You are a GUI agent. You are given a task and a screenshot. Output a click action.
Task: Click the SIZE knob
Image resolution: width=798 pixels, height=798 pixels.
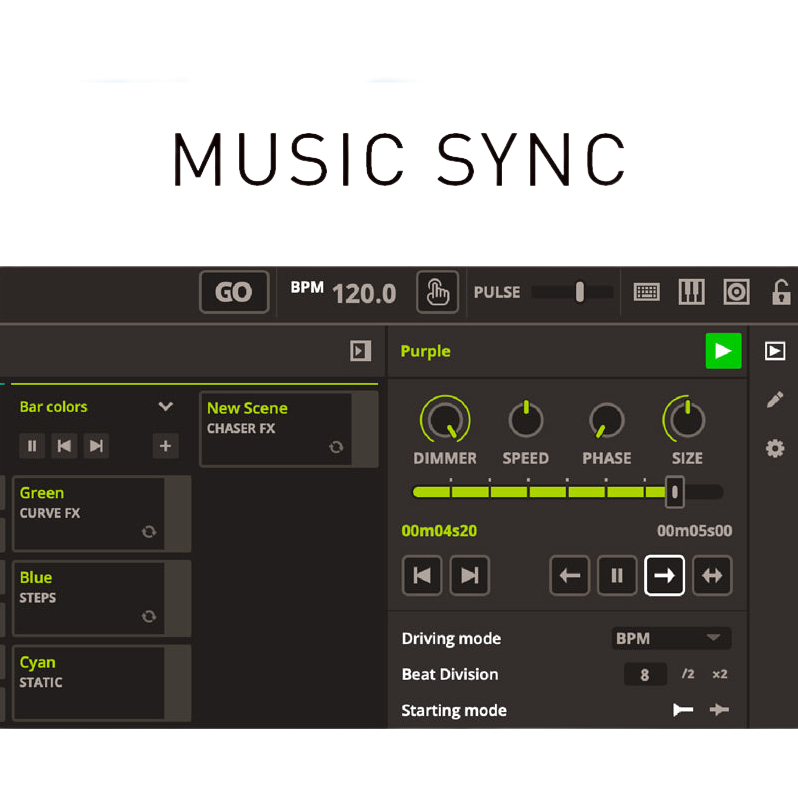(687, 419)
